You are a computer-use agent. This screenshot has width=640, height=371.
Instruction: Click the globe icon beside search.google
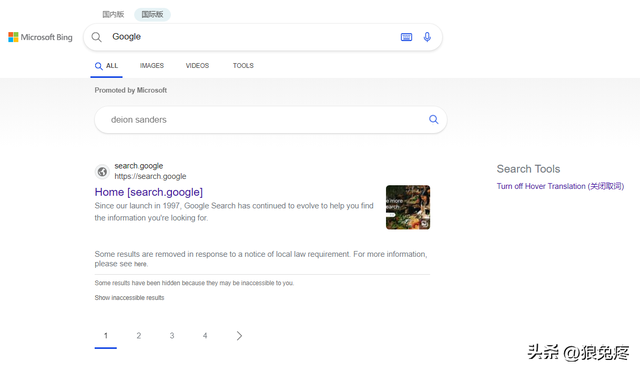[102, 172]
